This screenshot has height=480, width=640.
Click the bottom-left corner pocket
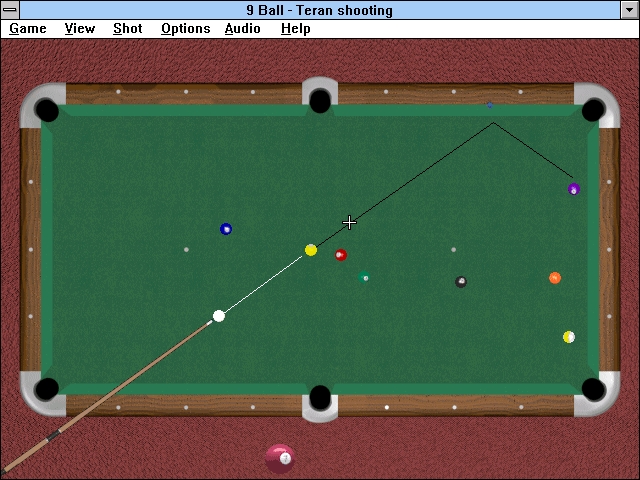tap(47, 389)
